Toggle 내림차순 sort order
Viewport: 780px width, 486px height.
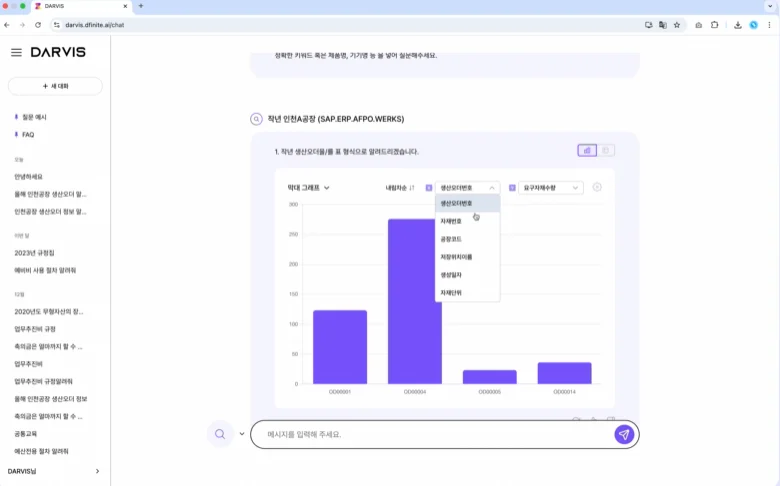tap(400, 188)
